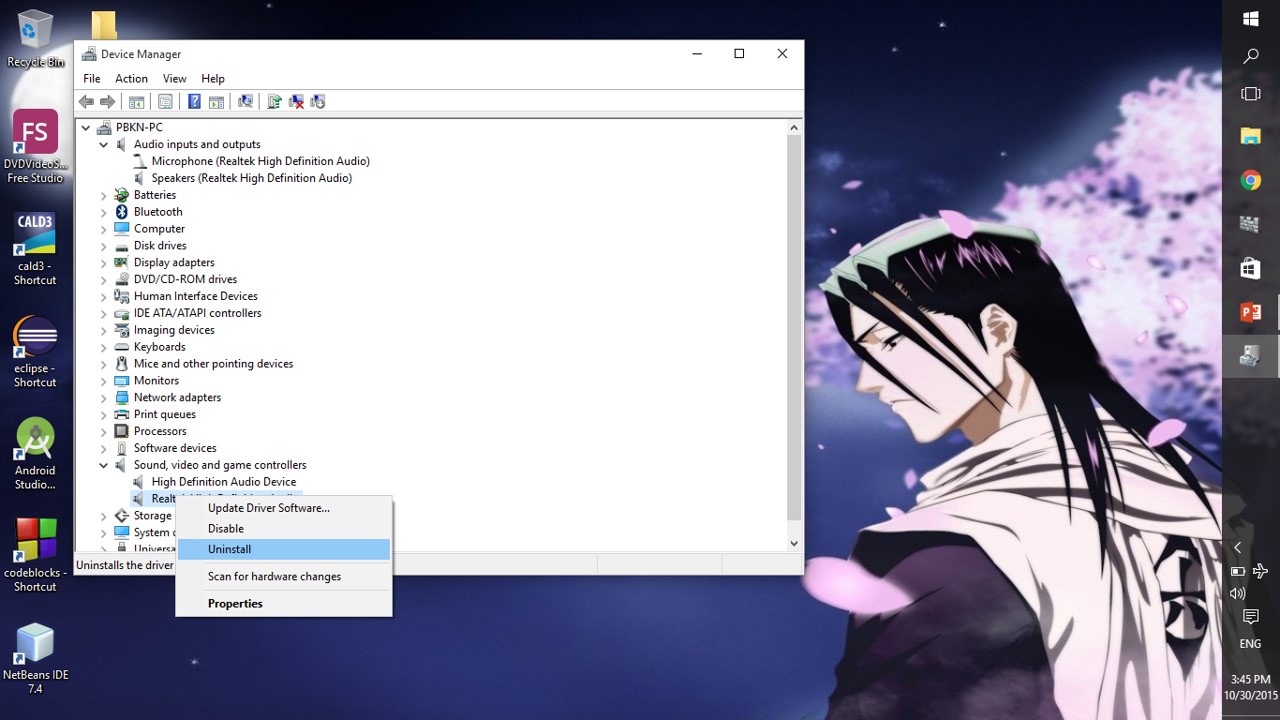Open the Properties toolbar icon
This screenshot has width=1280, height=720.
pyautogui.click(x=166, y=102)
